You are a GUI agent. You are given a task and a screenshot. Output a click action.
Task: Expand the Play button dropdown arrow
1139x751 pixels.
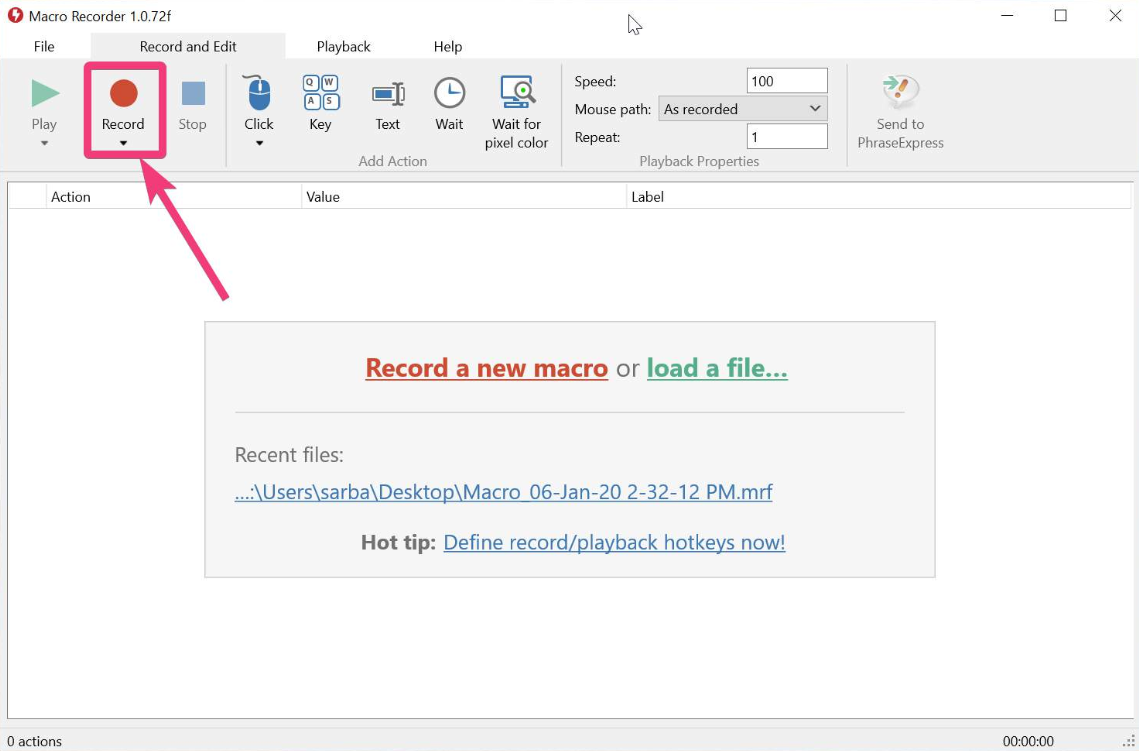(44, 143)
